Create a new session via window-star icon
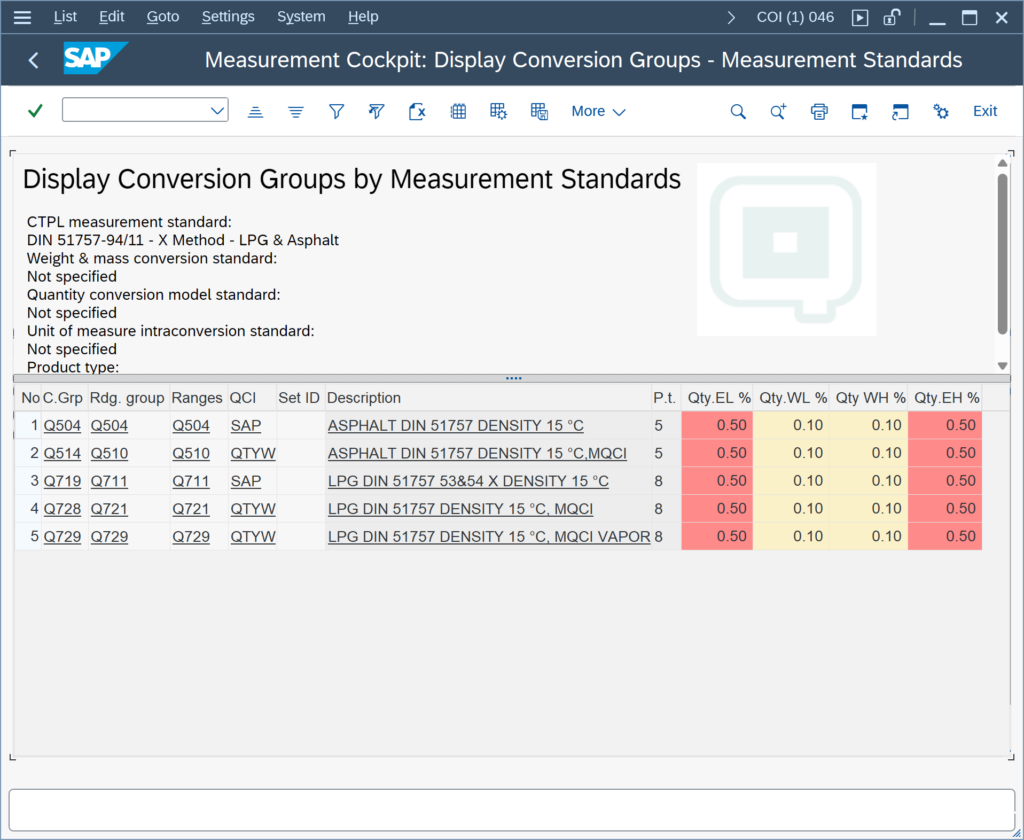The height and width of the screenshot is (840, 1024). tap(859, 112)
